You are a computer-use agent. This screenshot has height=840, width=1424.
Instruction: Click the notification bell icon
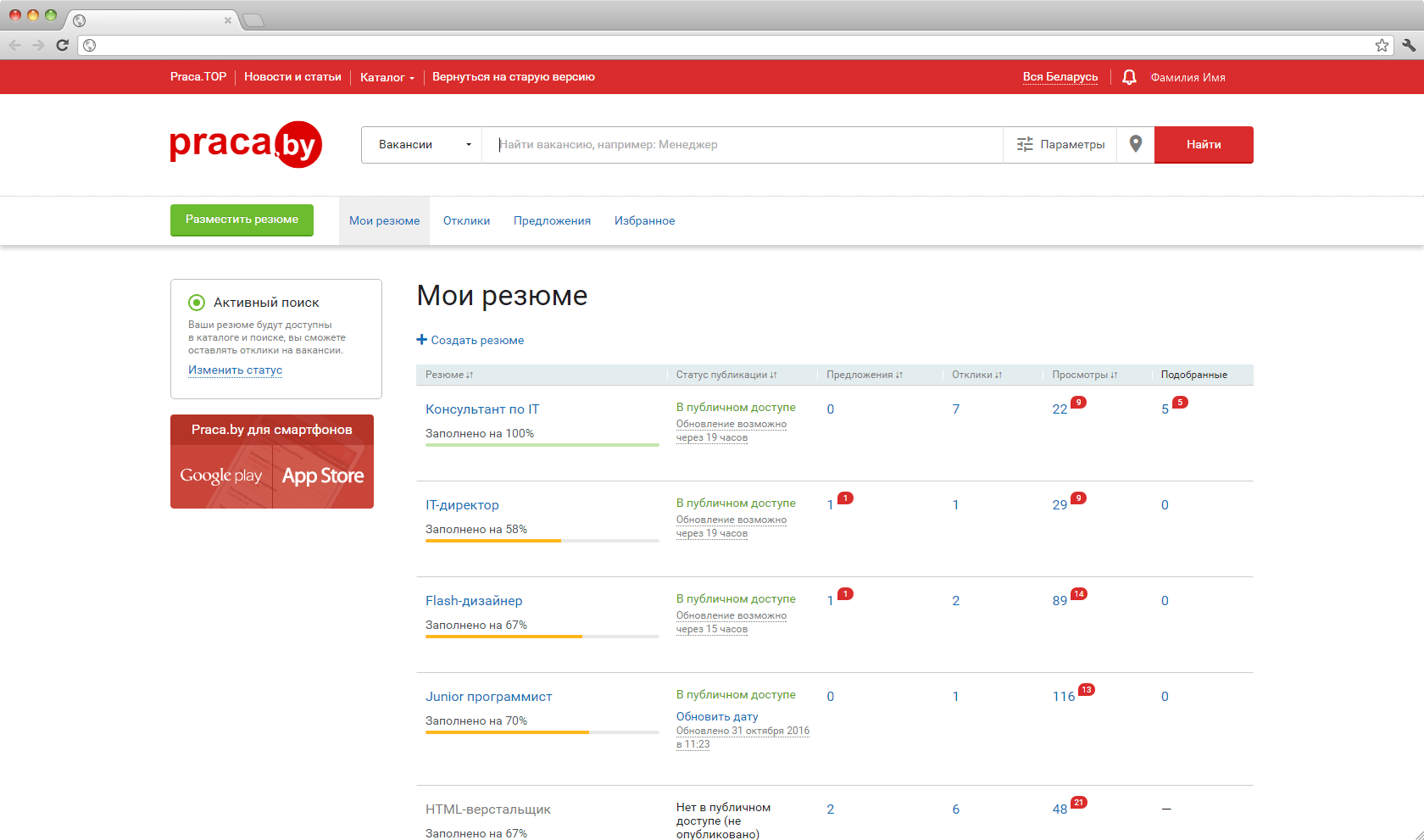[1129, 77]
